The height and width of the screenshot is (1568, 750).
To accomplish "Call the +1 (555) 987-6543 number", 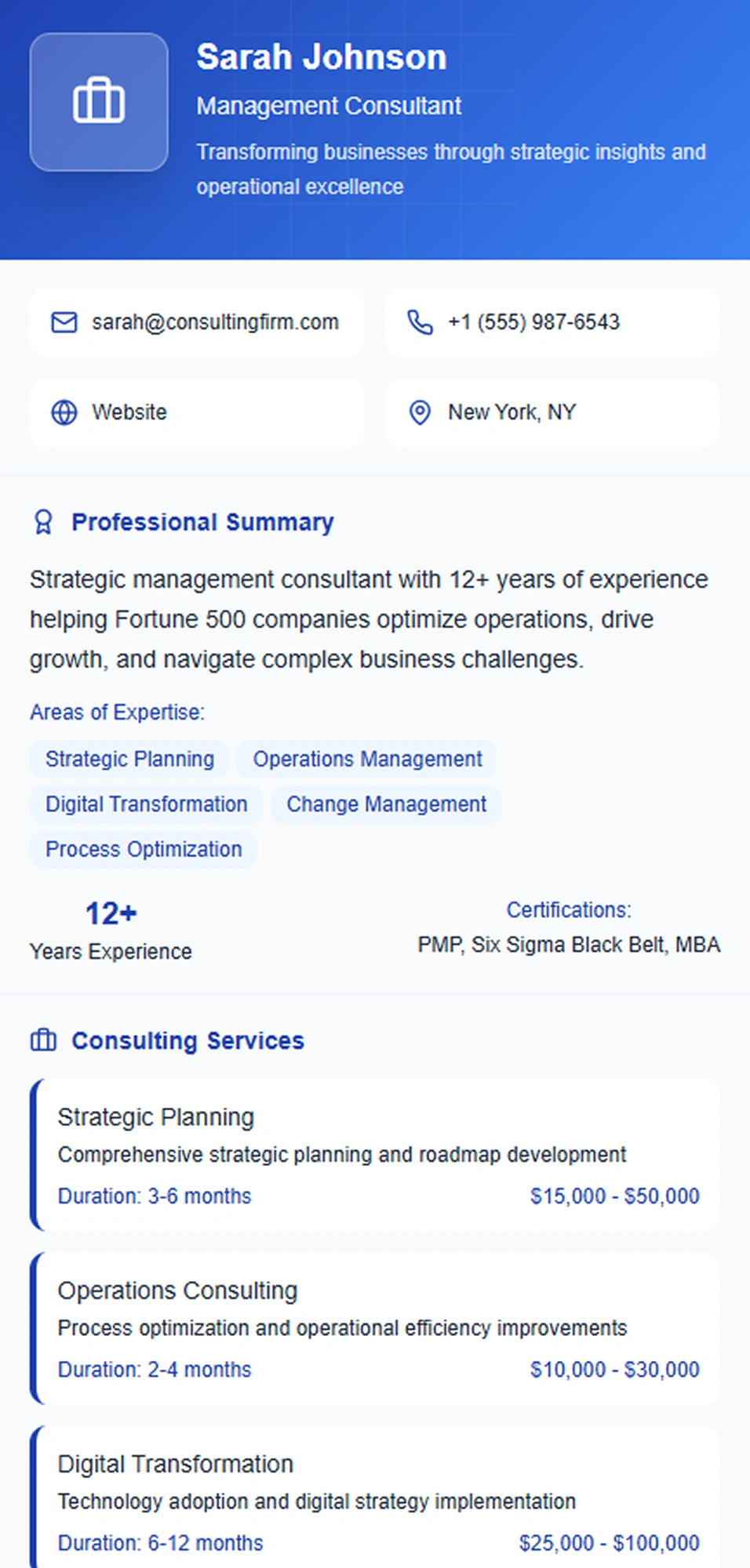I will pyautogui.click(x=533, y=322).
